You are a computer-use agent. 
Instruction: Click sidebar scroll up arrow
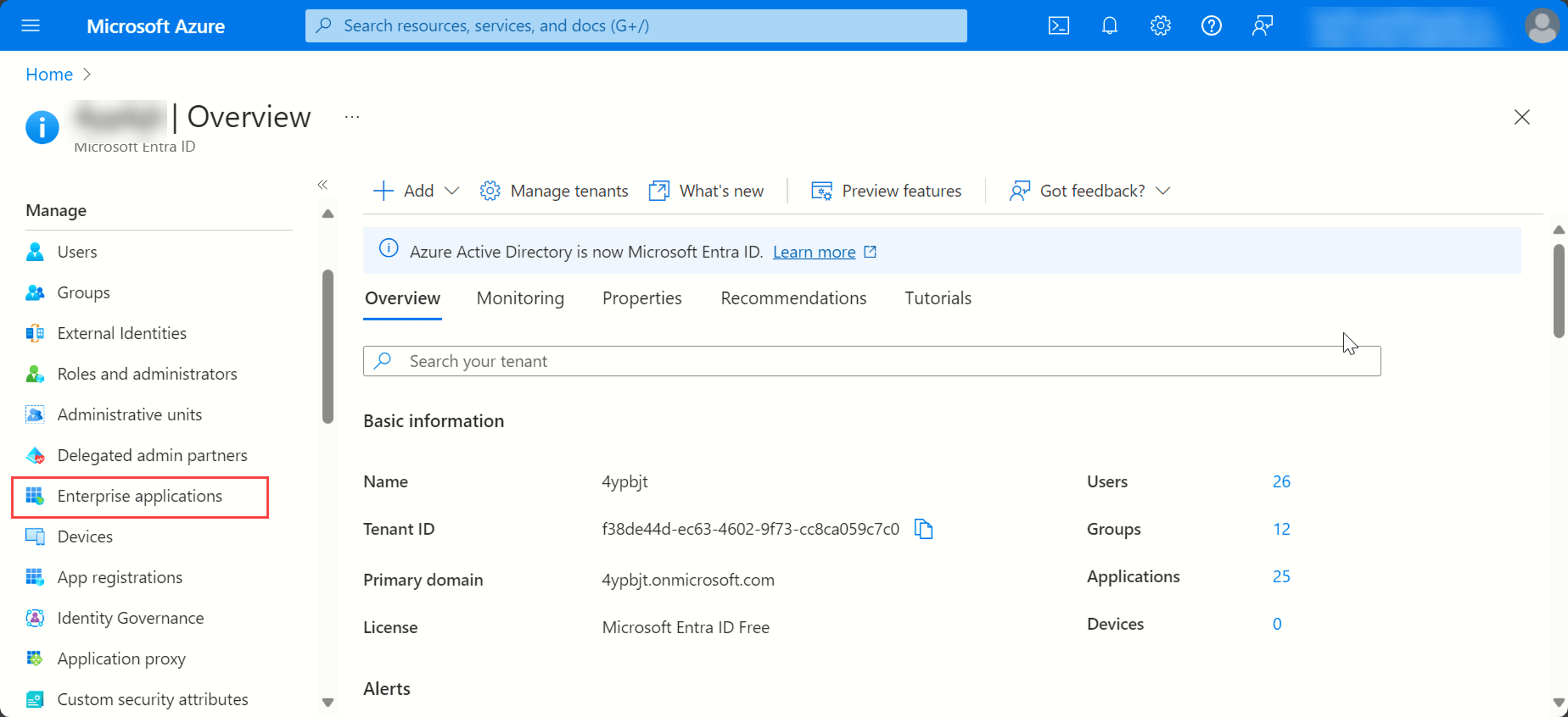point(328,214)
